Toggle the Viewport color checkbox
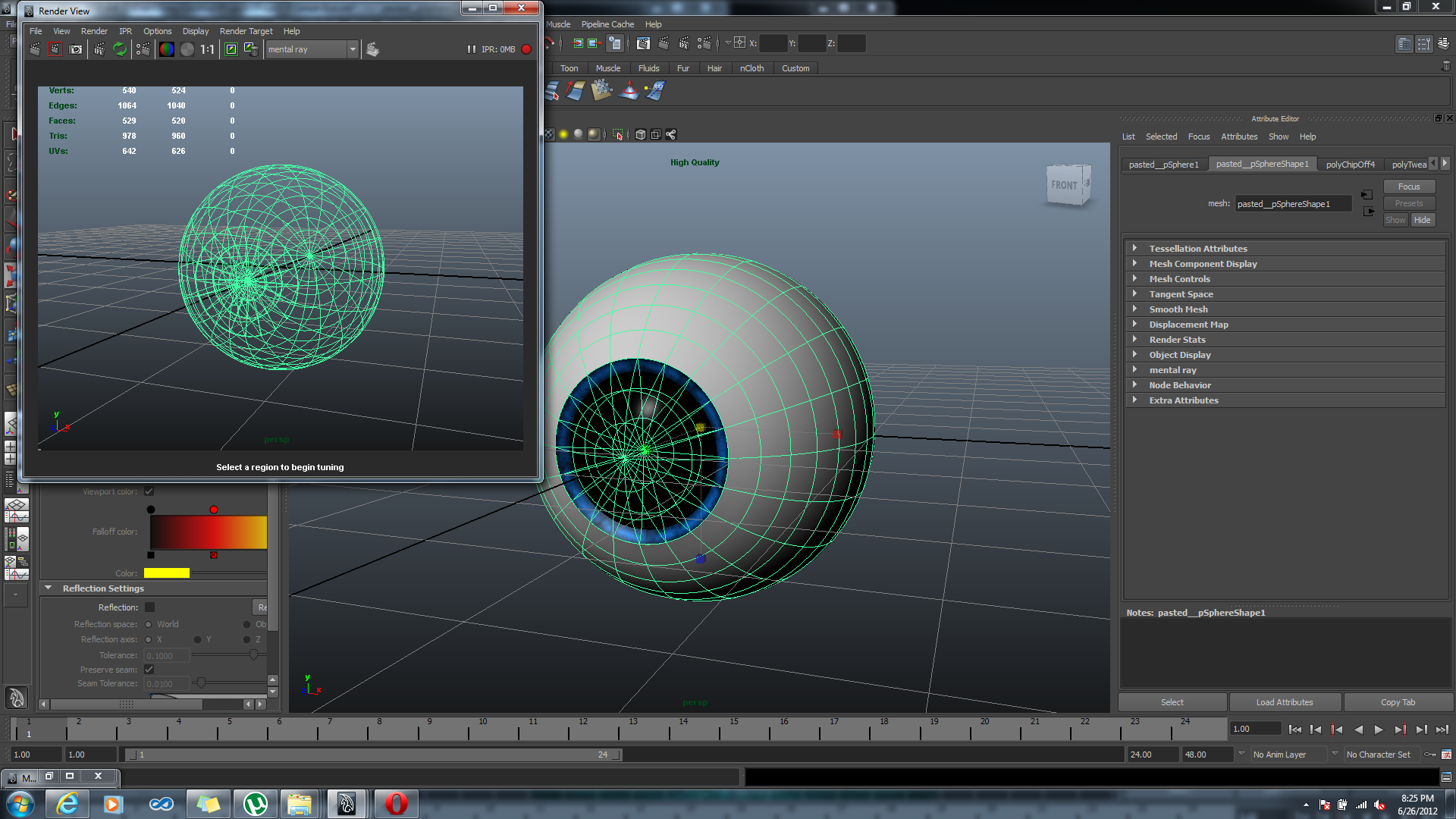 [x=149, y=491]
